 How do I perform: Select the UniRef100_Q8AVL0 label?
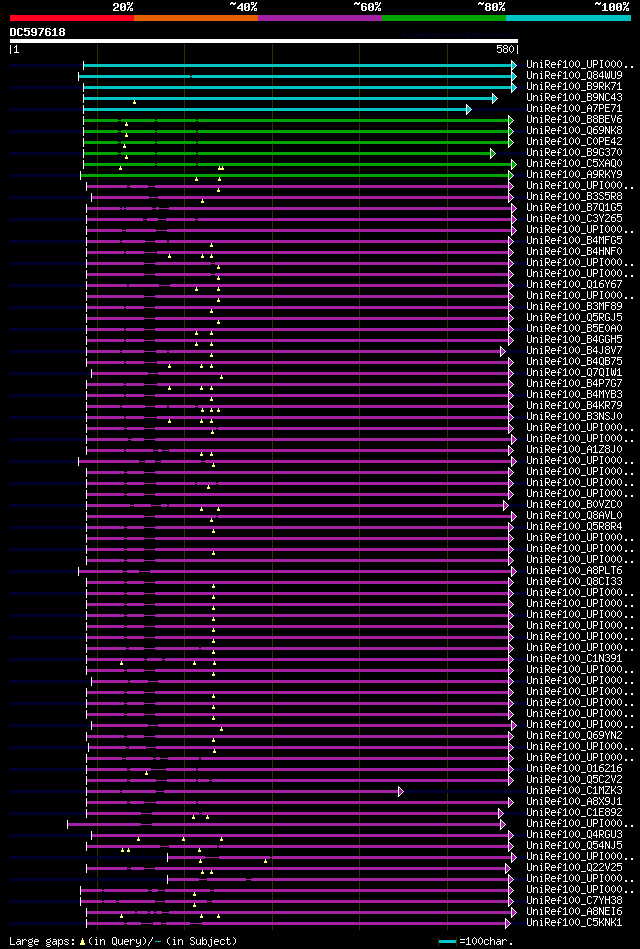574,516
